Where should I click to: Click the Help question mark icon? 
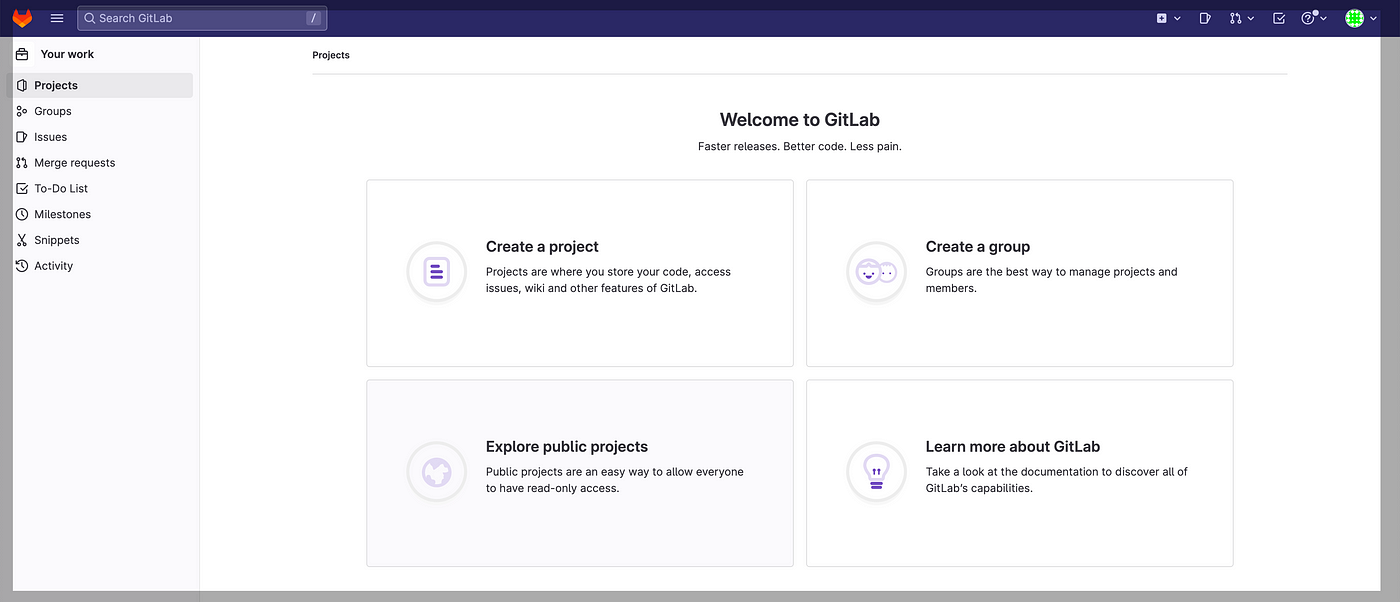(x=1308, y=18)
